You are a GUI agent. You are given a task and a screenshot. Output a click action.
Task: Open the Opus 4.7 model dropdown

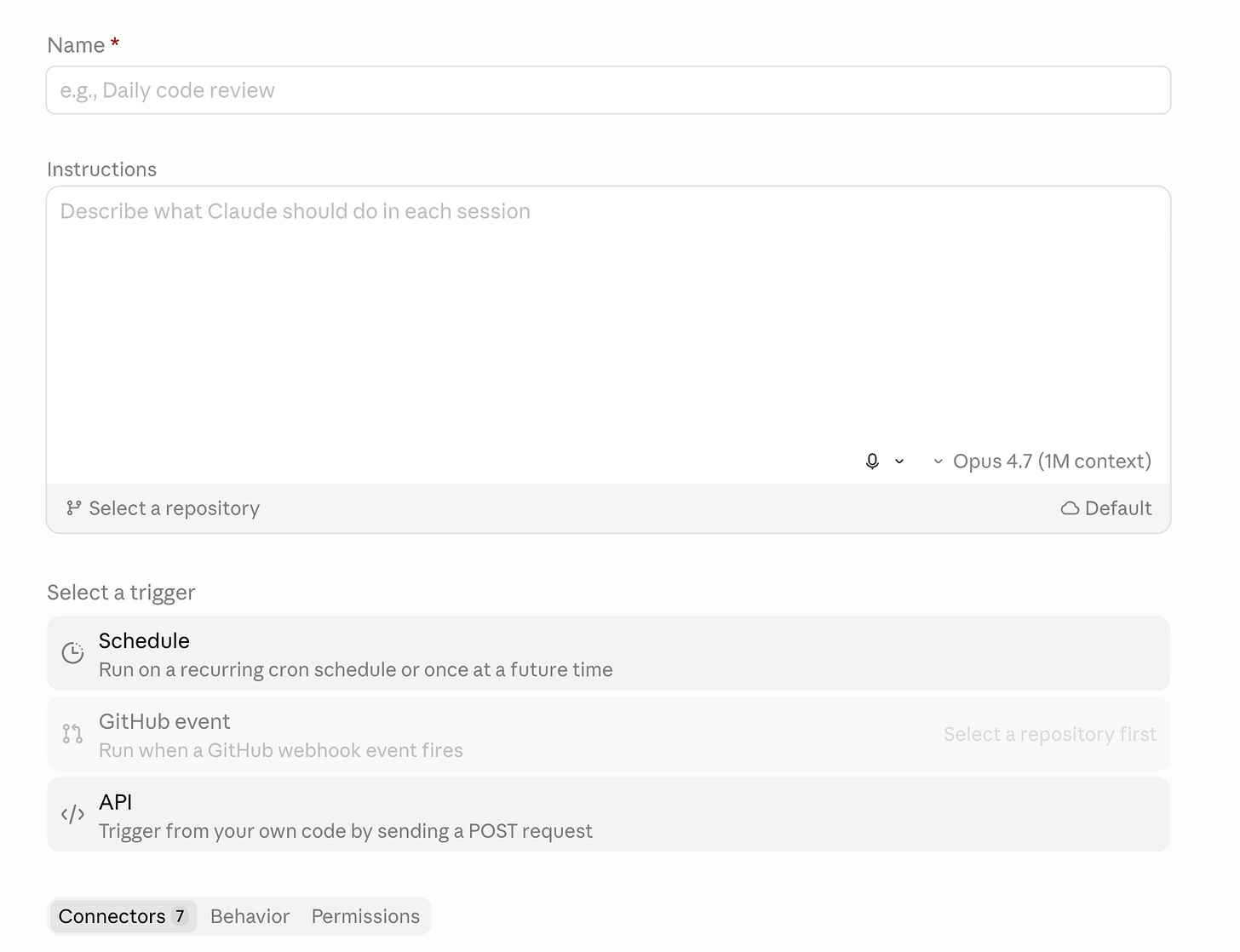(1042, 462)
